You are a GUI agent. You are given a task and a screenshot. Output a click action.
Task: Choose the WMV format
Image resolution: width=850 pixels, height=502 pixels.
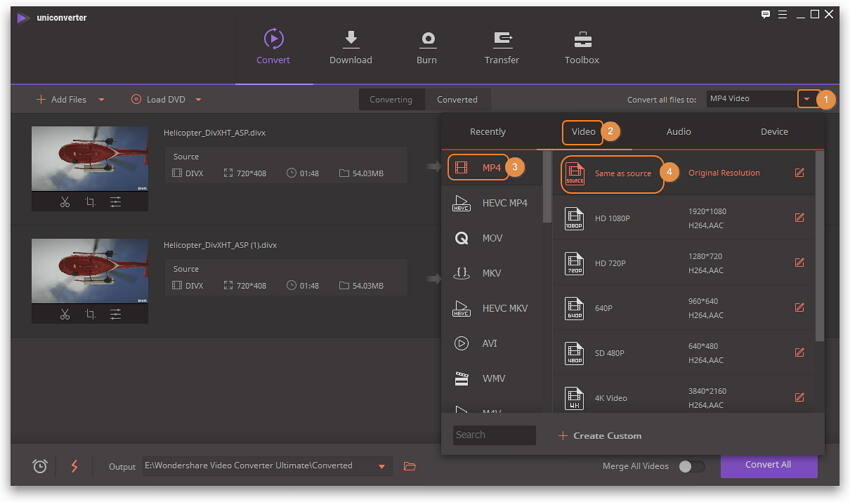493,378
